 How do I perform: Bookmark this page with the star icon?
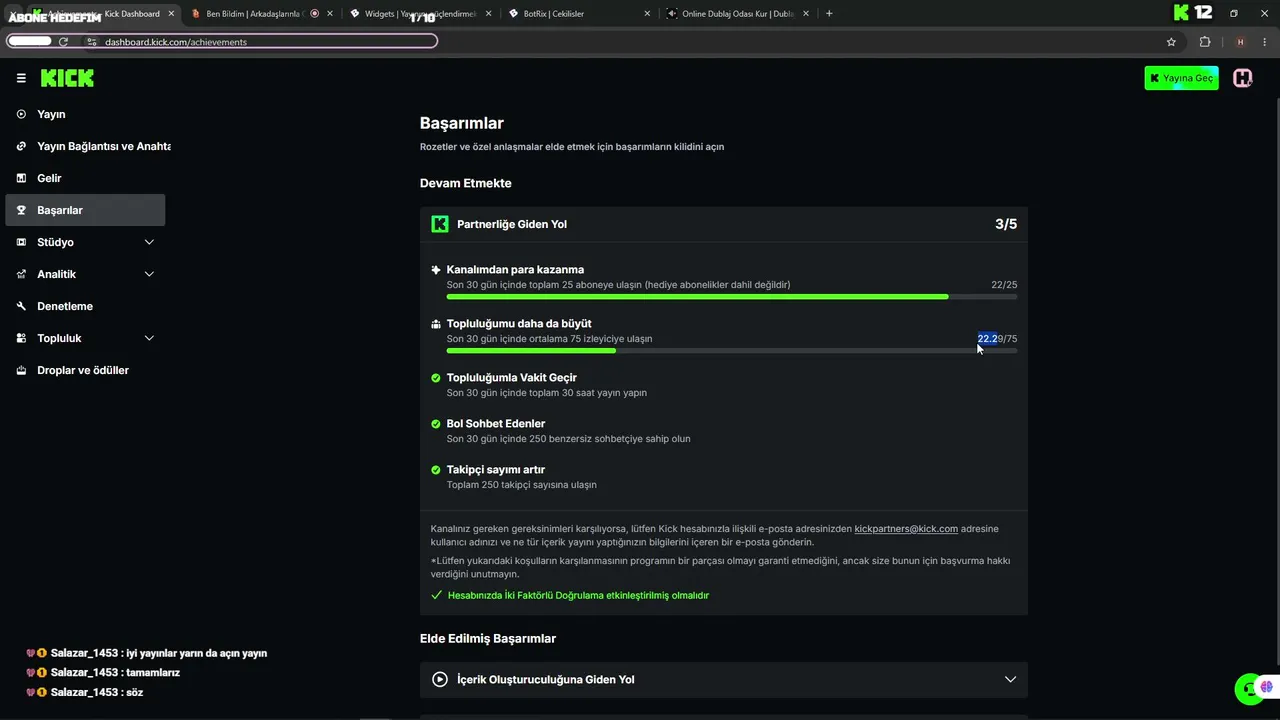click(x=1171, y=42)
